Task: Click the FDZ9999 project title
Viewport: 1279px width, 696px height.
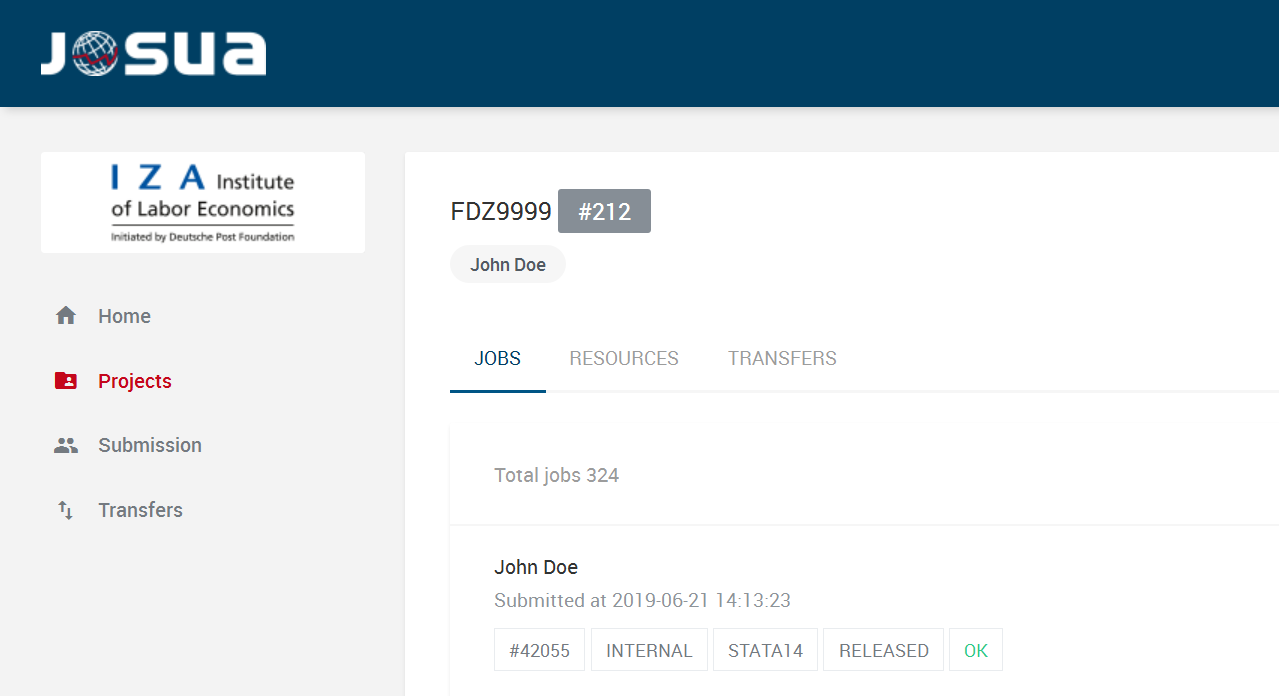Action: (501, 211)
